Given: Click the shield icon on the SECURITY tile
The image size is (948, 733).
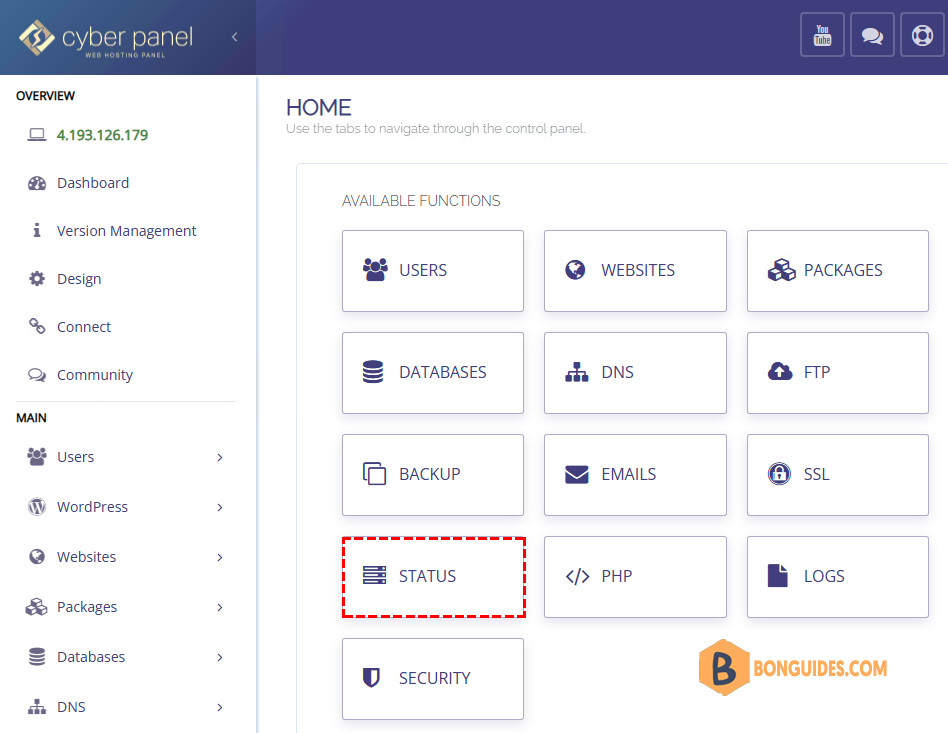Looking at the screenshot, I should [371, 677].
